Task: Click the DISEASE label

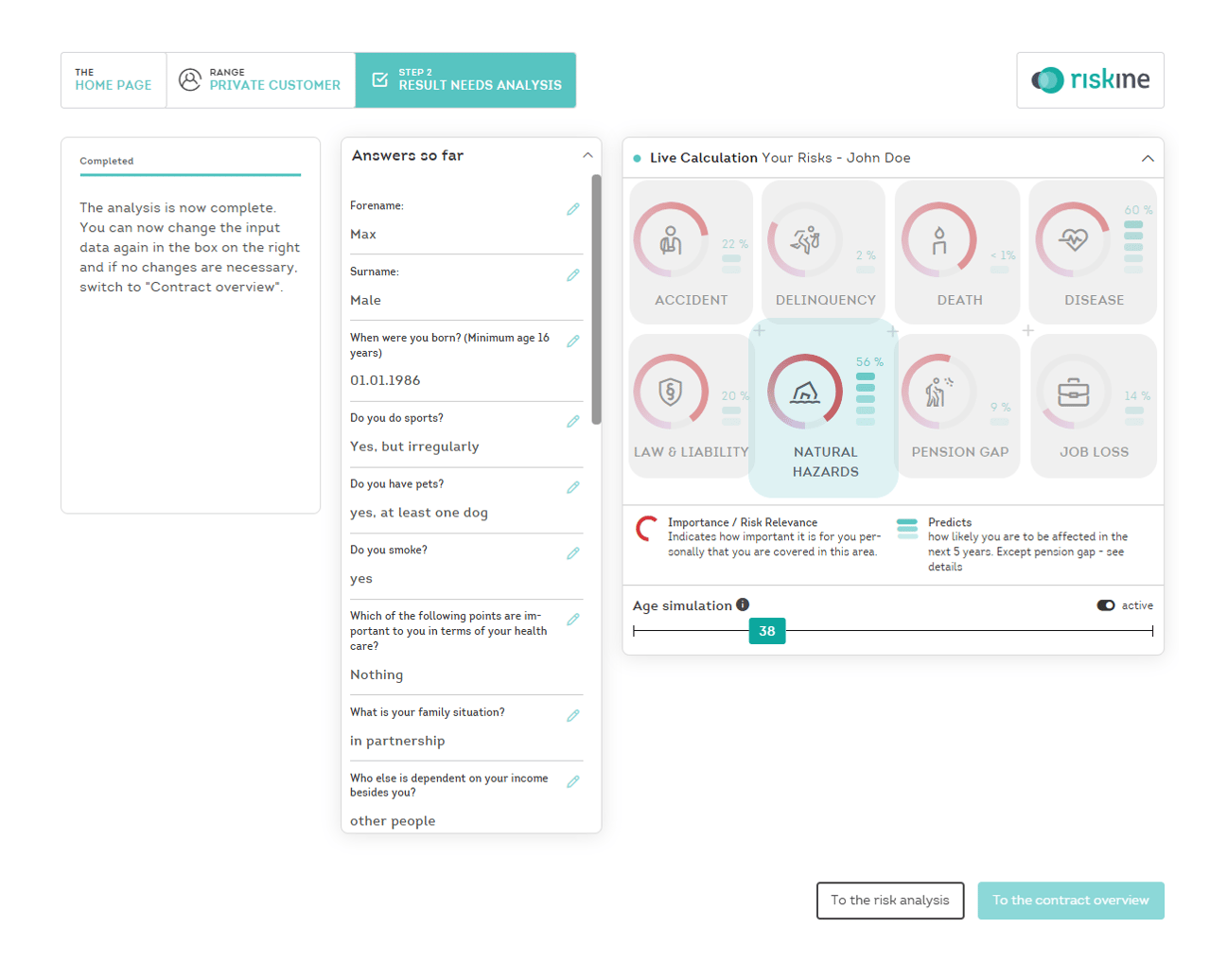Action: 1095,300
